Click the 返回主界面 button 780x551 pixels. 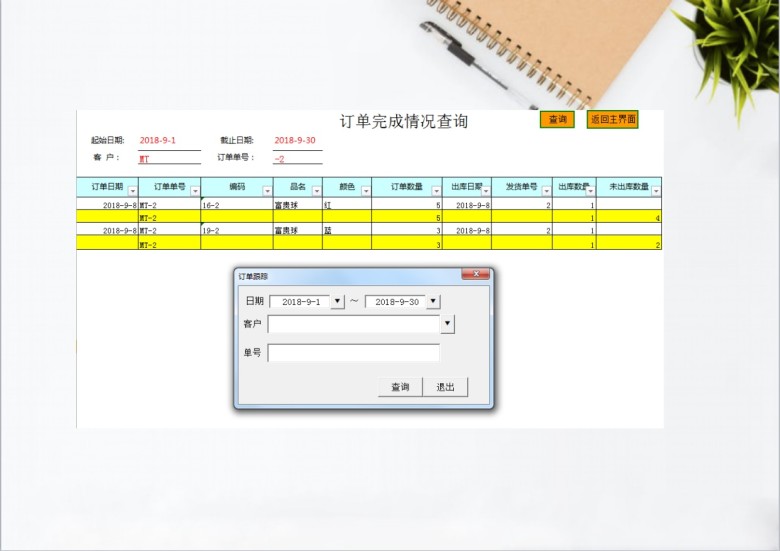pos(612,119)
